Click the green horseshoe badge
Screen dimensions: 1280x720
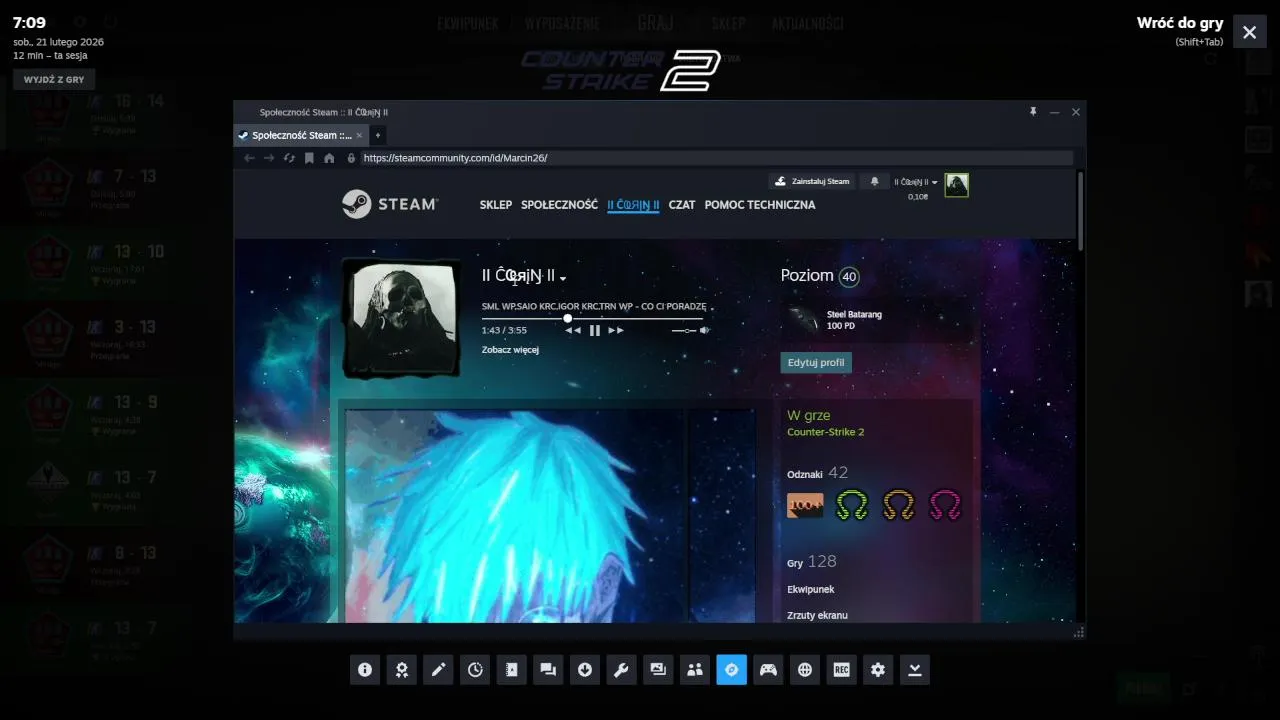tap(852, 506)
